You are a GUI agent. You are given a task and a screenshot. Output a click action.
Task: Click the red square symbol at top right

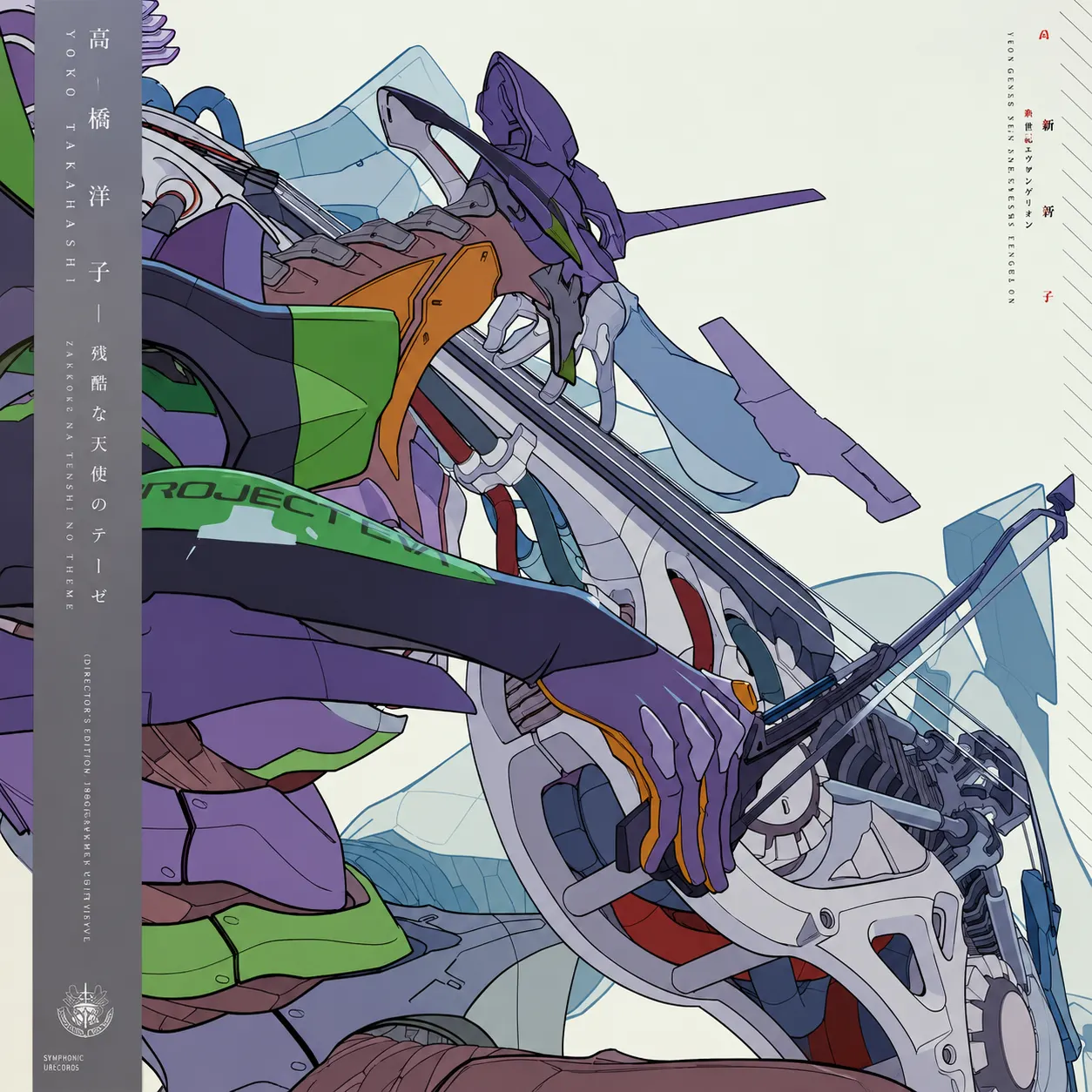click(1046, 36)
